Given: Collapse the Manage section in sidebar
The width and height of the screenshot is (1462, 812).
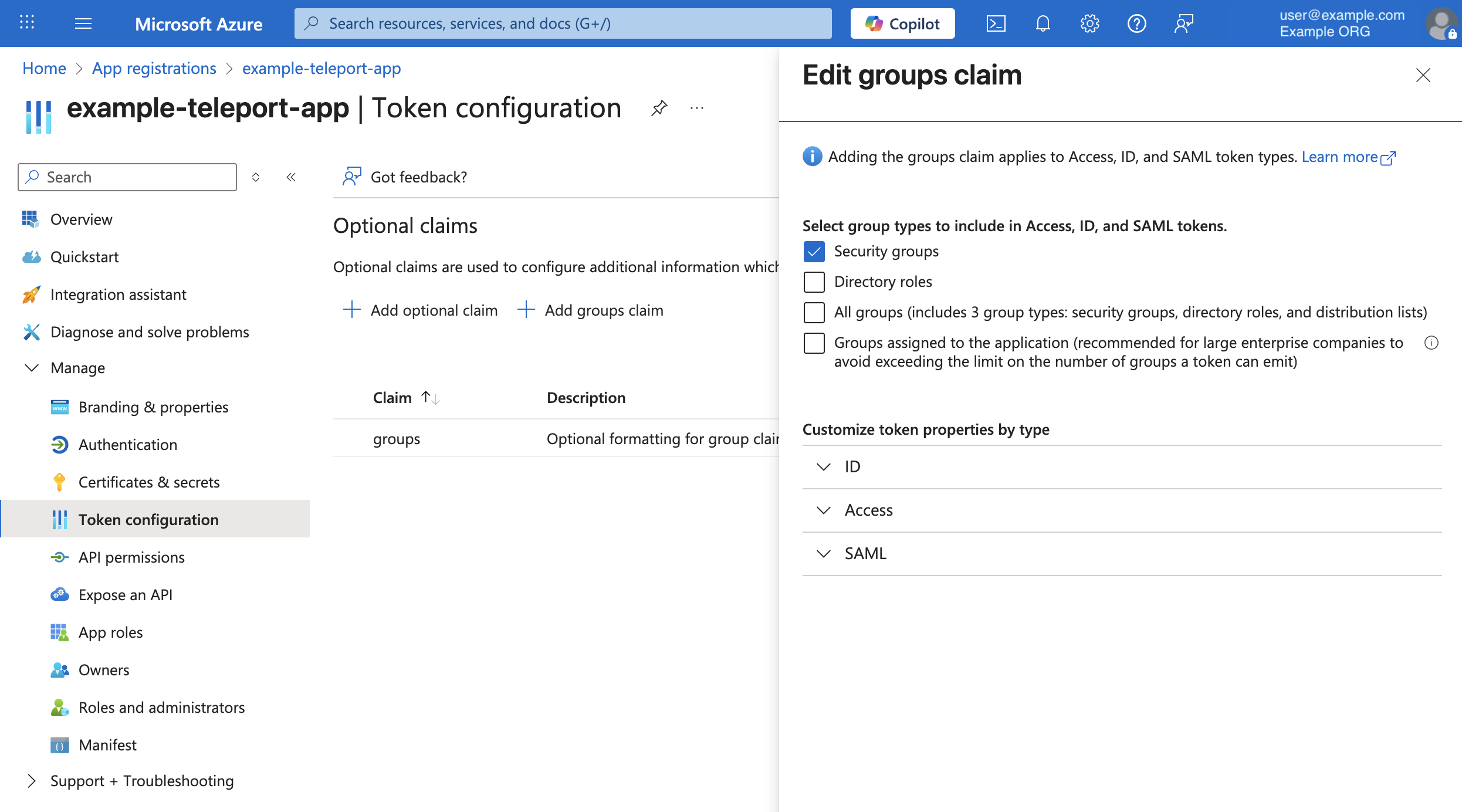Looking at the screenshot, I should click(x=32, y=368).
